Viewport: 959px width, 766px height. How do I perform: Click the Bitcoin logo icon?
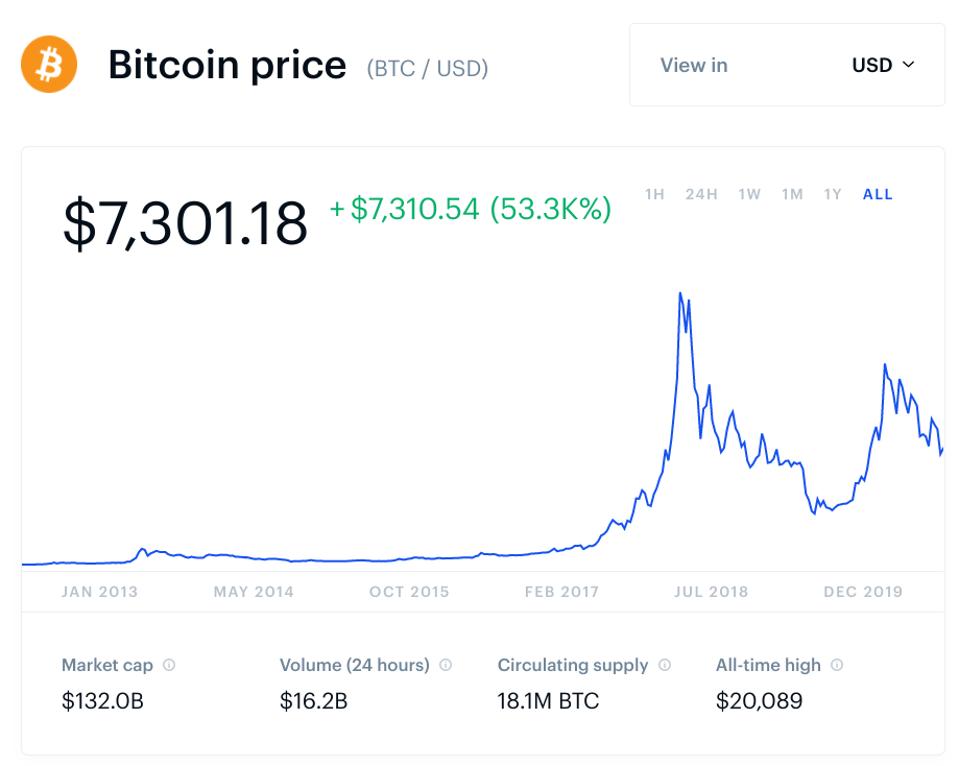click(47, 64)
